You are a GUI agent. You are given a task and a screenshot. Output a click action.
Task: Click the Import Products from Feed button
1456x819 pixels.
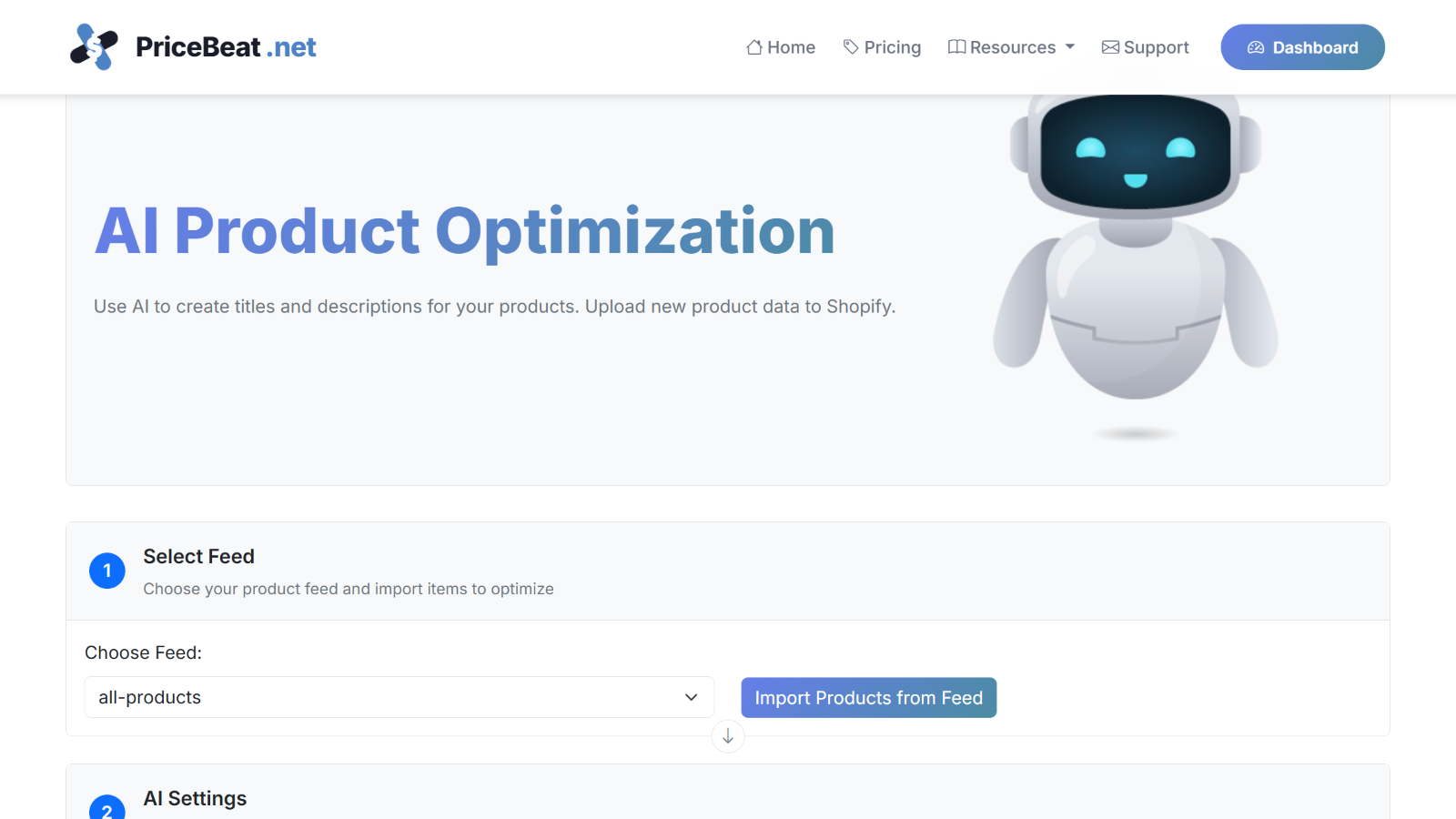click(x=868, y=697)
